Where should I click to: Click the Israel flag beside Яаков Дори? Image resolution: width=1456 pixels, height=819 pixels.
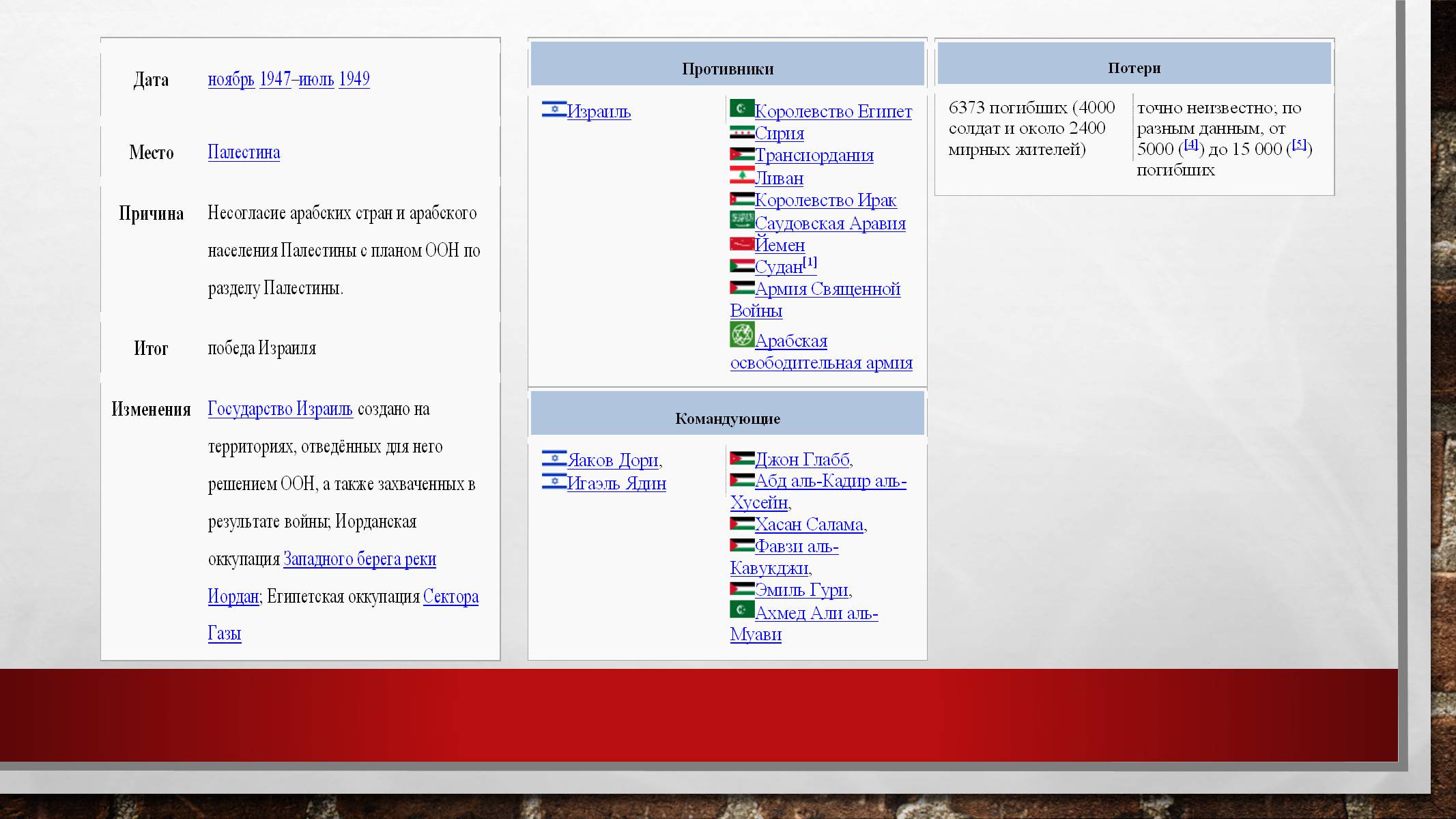coord(554,458)
